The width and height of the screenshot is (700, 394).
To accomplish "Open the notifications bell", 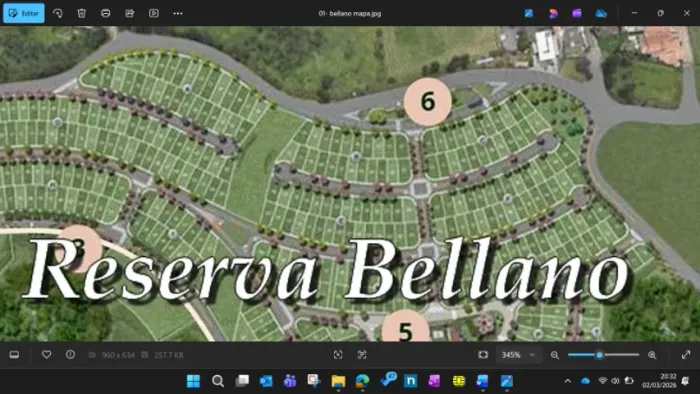I will click(686, 381).
